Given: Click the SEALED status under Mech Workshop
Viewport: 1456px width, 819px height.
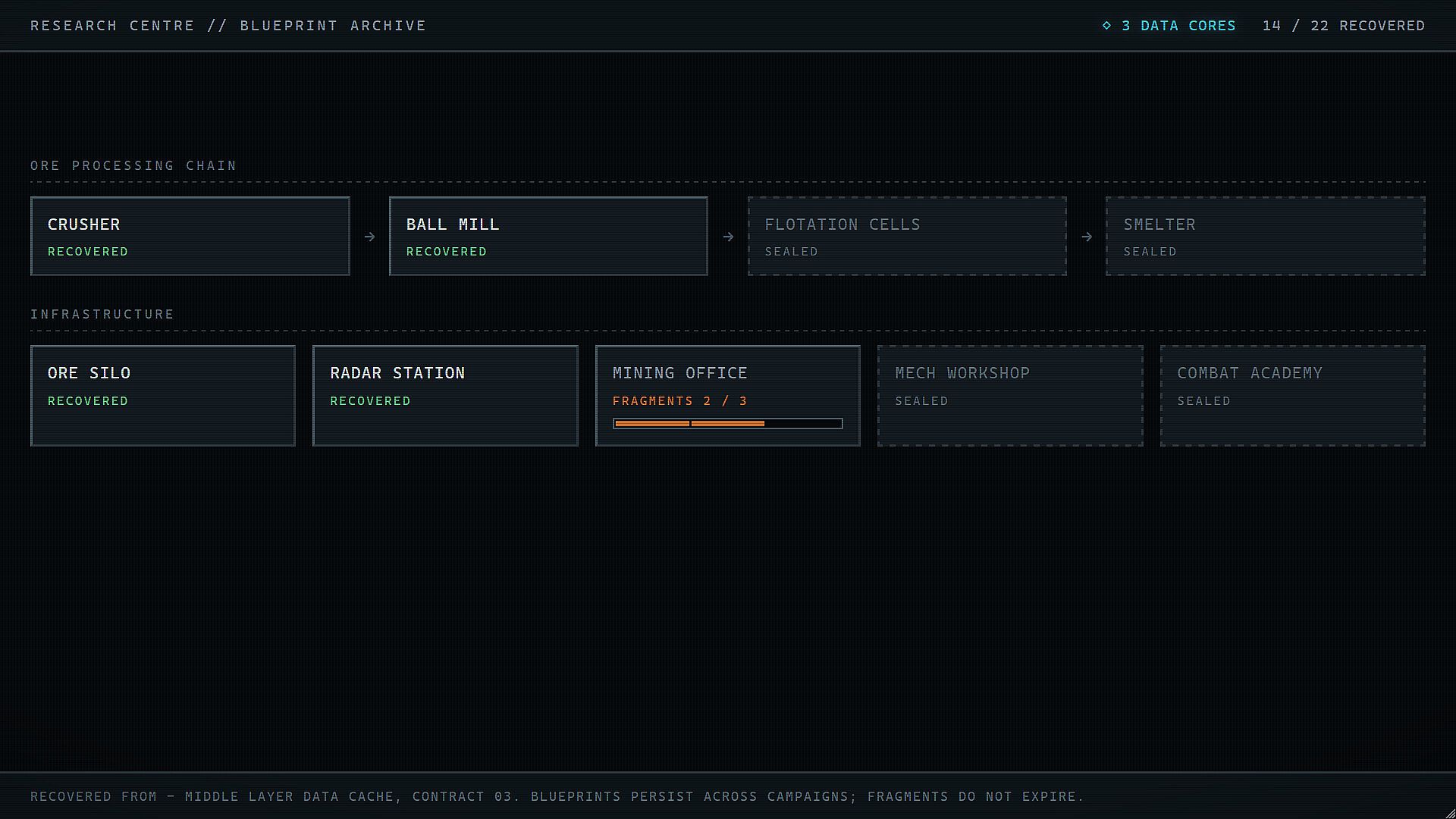Looking at the screenshot, I should coord(922,400).
